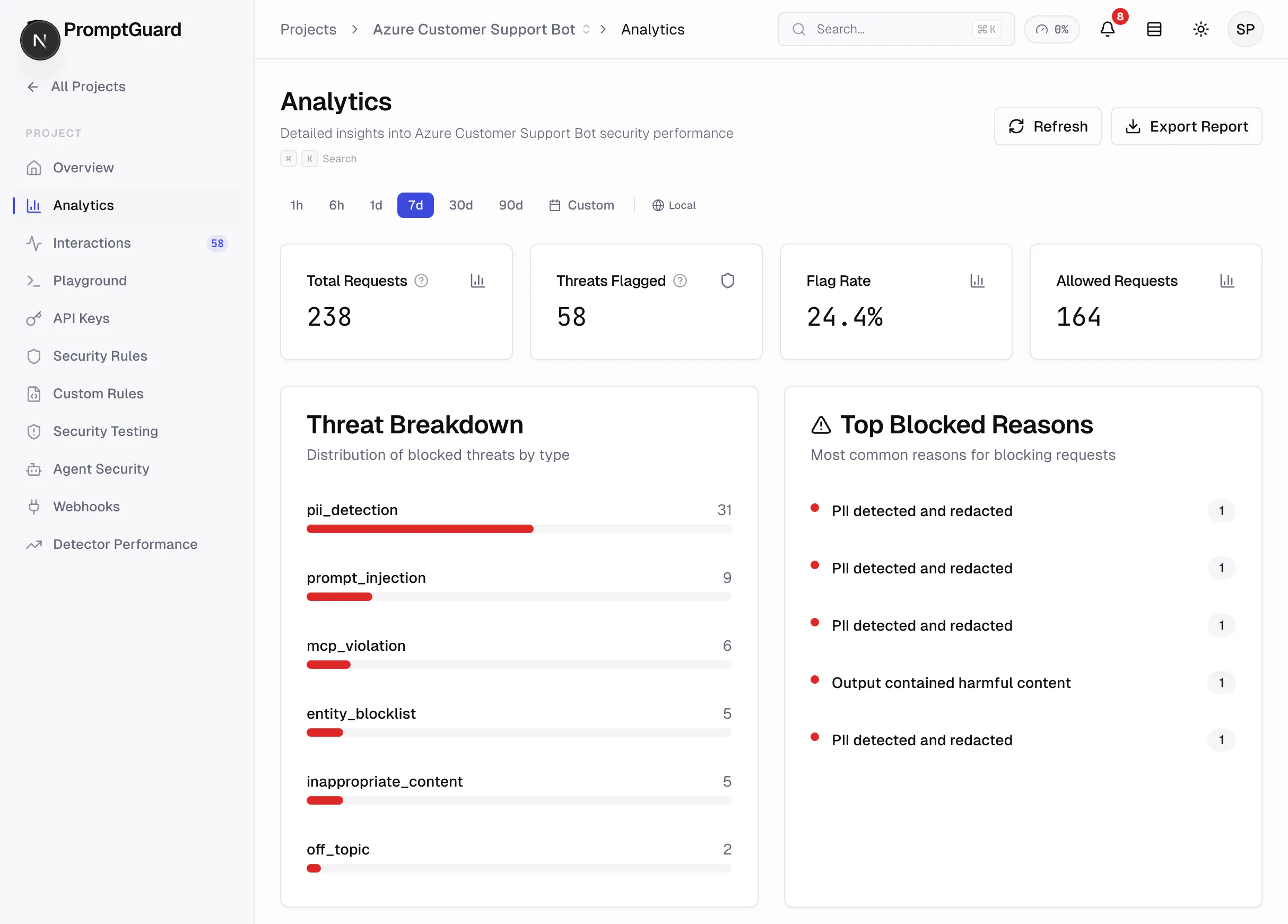Click the Analytics bar chart sidebar icon
Screen dimensions: 1288x924
pyautogui.click(x=34, y=206)
